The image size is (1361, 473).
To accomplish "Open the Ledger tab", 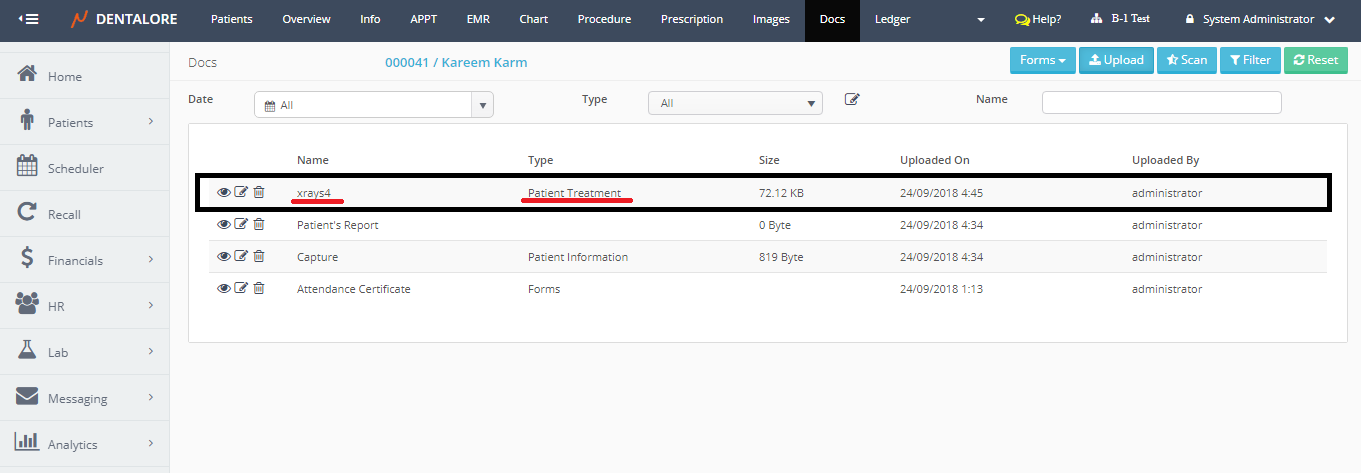I will pos(892,19).
